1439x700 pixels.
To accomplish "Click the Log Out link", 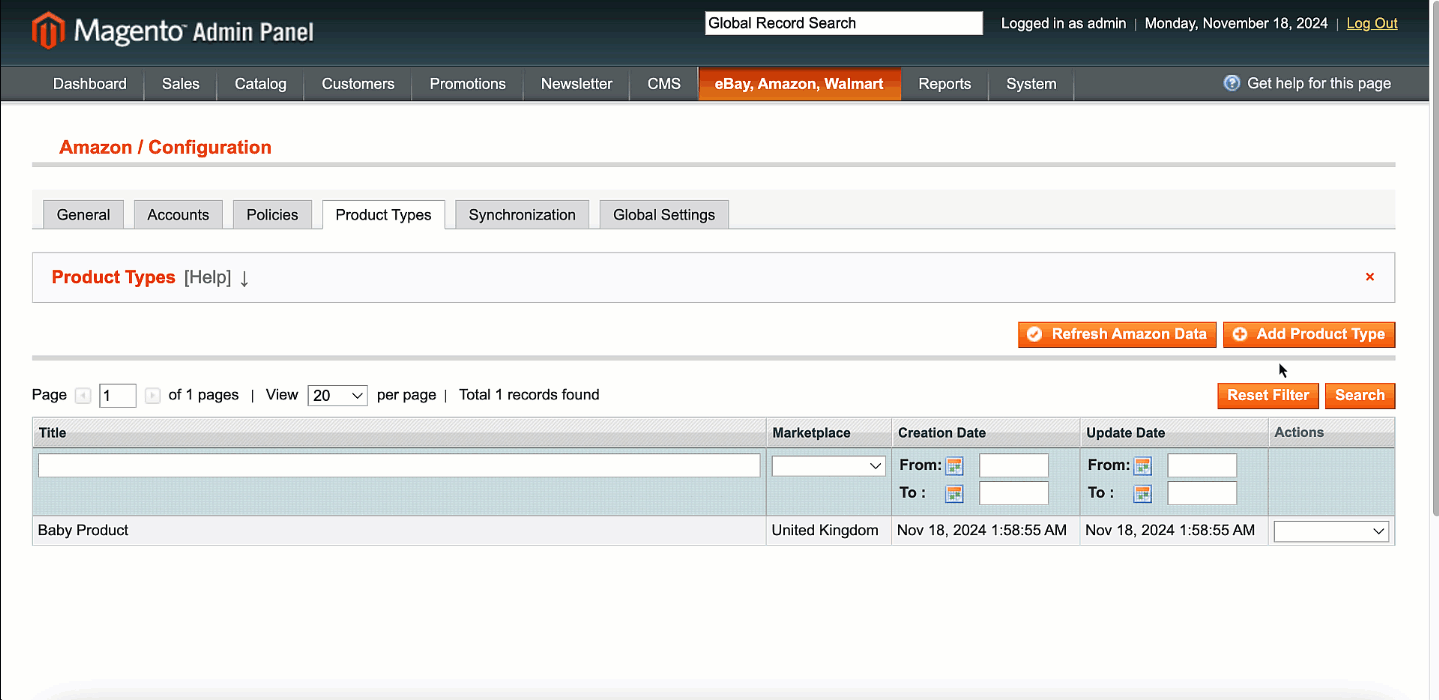I will point(1371,23).
